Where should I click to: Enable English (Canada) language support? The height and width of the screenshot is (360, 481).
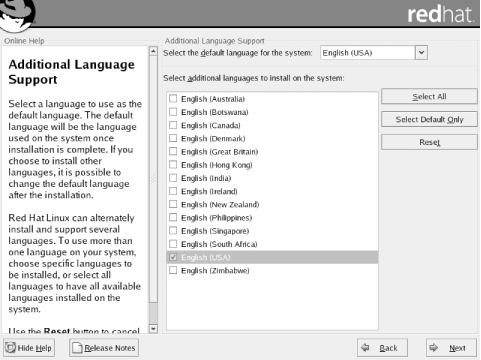[x=173, y=125]
